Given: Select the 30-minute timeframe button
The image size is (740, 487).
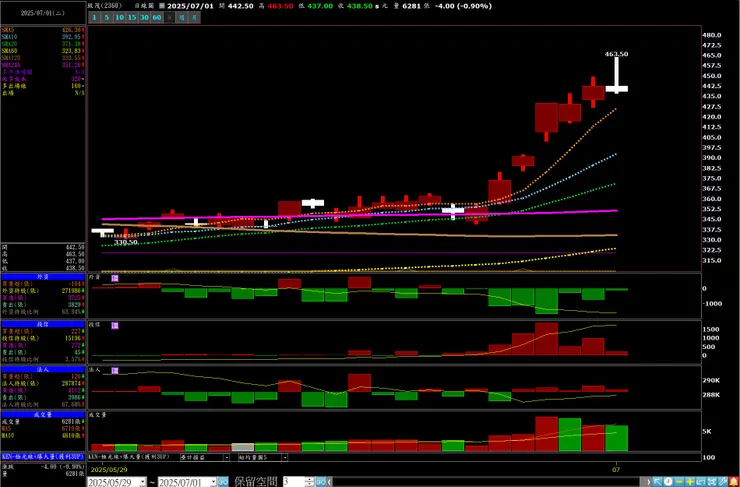Looking at the screenshot, I should tap(144, 17).
